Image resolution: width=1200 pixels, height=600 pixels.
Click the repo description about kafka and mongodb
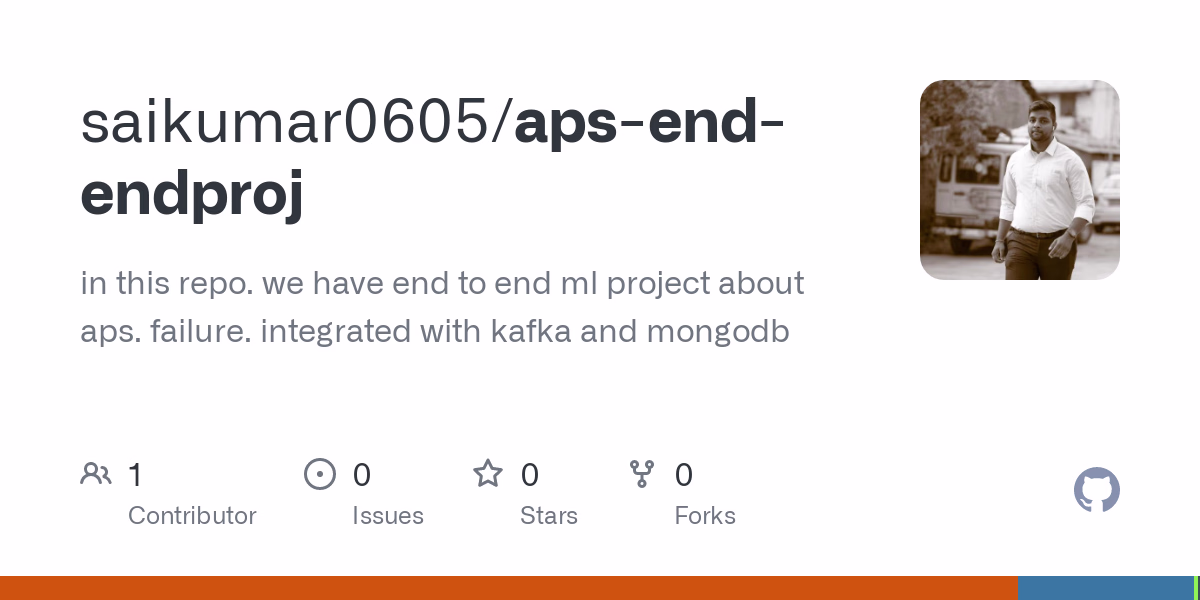click(442, 307)
